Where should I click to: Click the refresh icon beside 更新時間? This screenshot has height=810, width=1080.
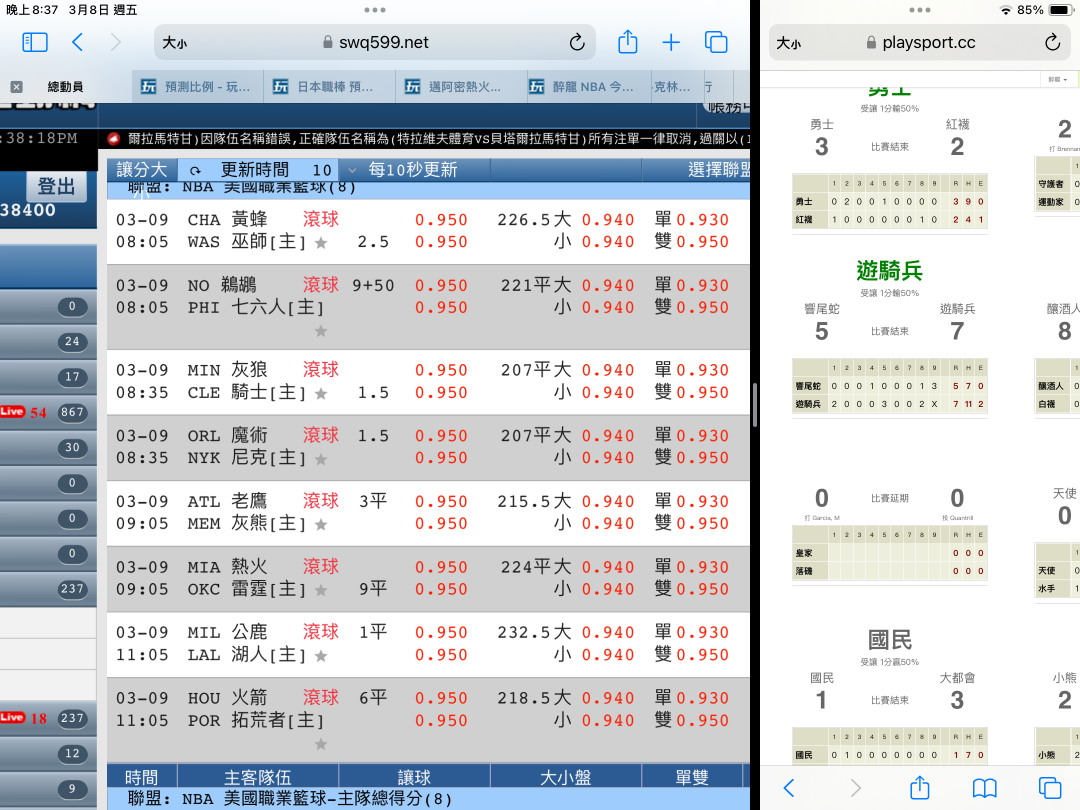click(x=196, y=170)
